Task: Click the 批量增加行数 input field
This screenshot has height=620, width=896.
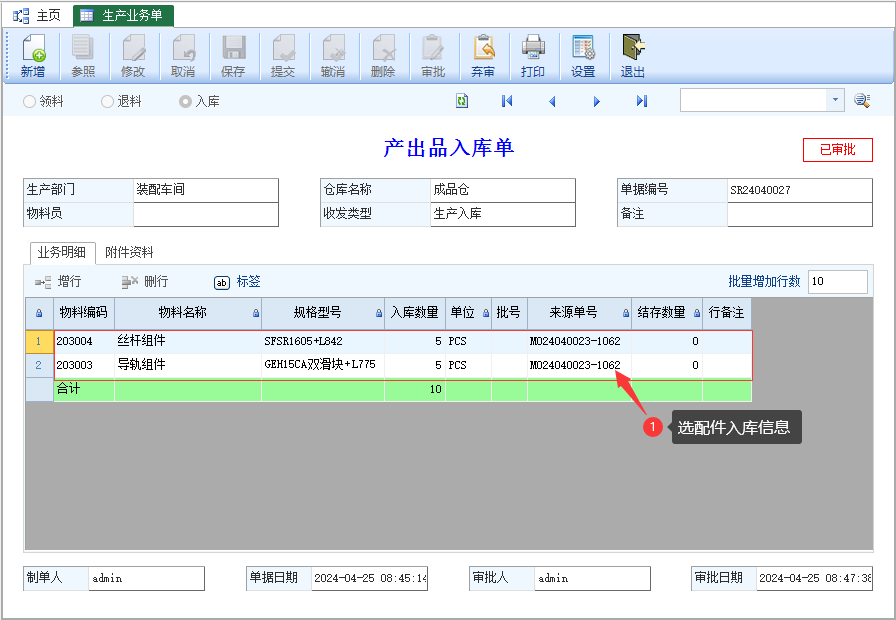Action: (837, 281)
